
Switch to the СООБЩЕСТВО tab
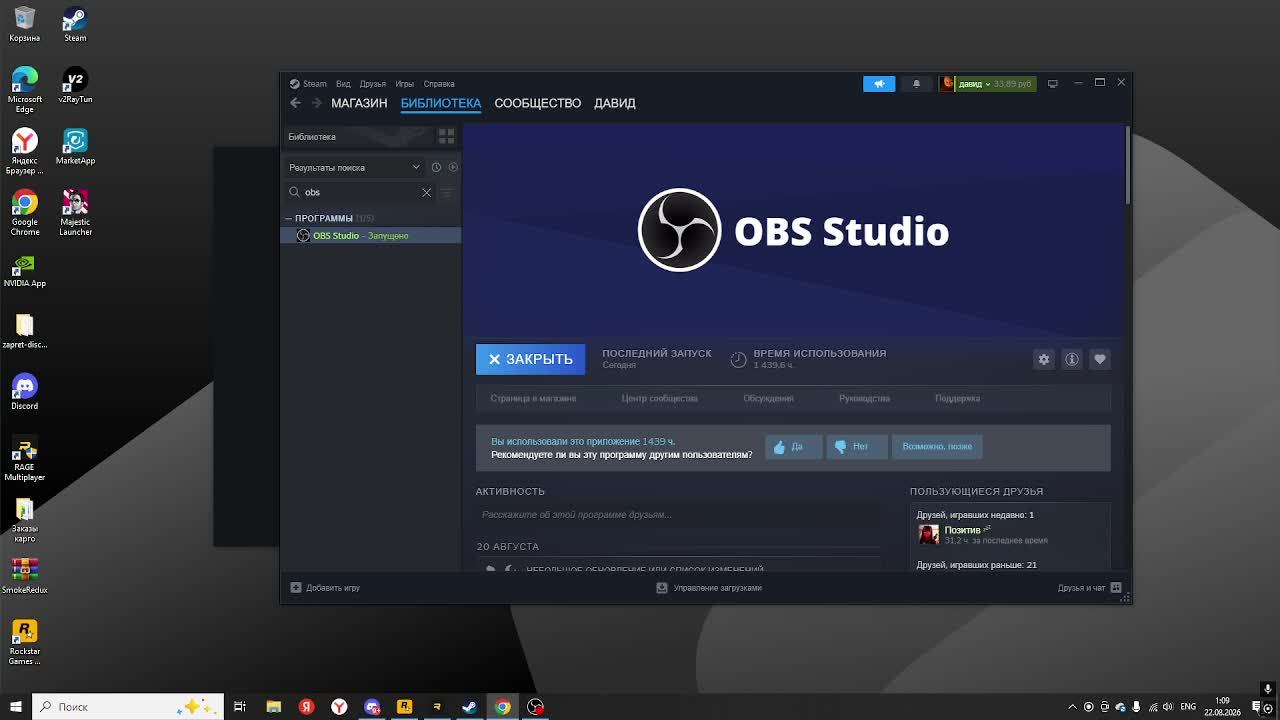tap(537, 103)
